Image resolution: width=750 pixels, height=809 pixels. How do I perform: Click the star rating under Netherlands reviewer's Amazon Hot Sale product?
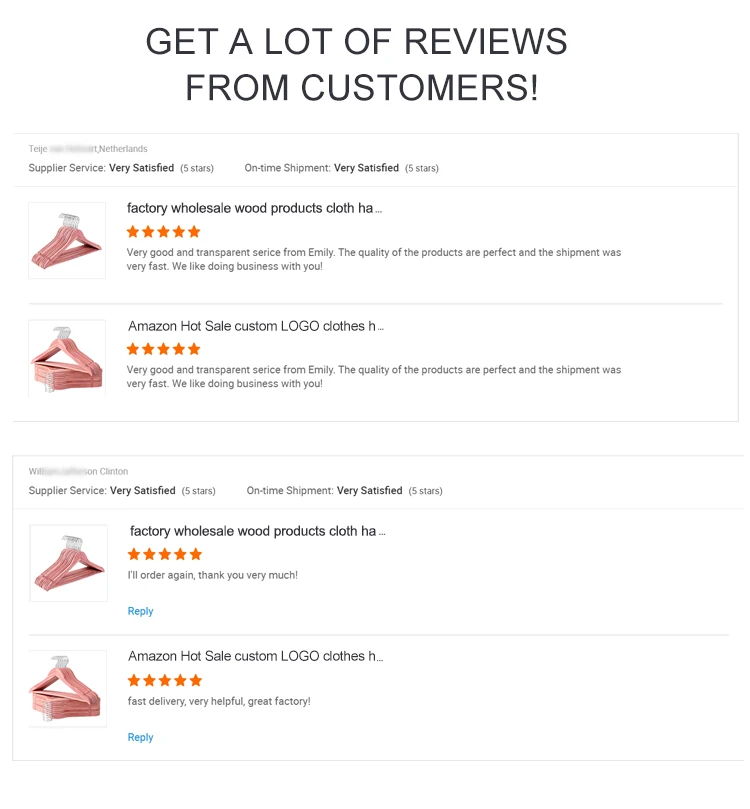[x=163, y=349]
